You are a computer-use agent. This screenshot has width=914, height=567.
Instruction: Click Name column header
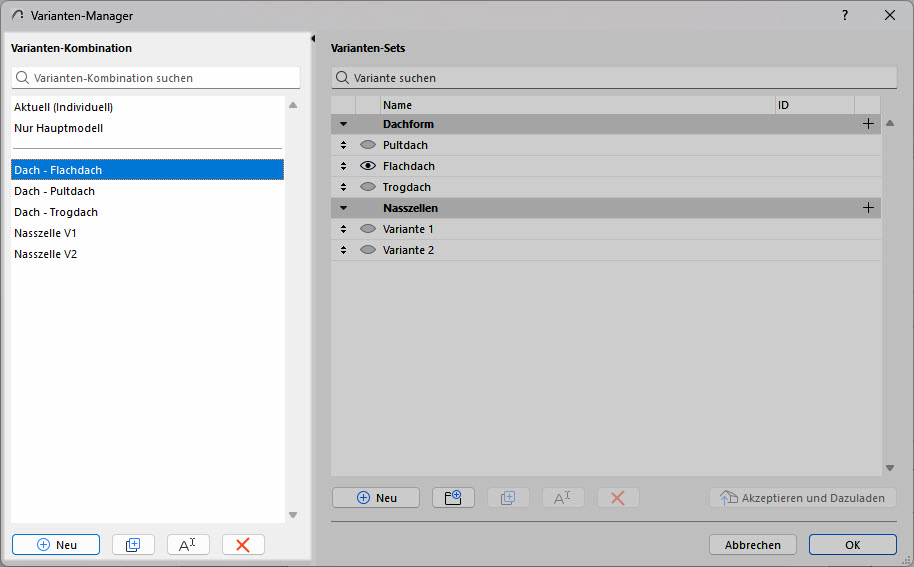point(578,105)
